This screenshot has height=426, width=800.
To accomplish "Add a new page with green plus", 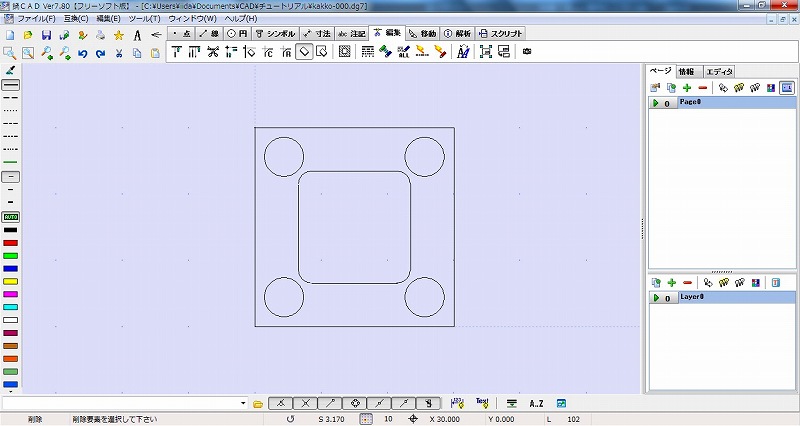I will click(687, 88).
